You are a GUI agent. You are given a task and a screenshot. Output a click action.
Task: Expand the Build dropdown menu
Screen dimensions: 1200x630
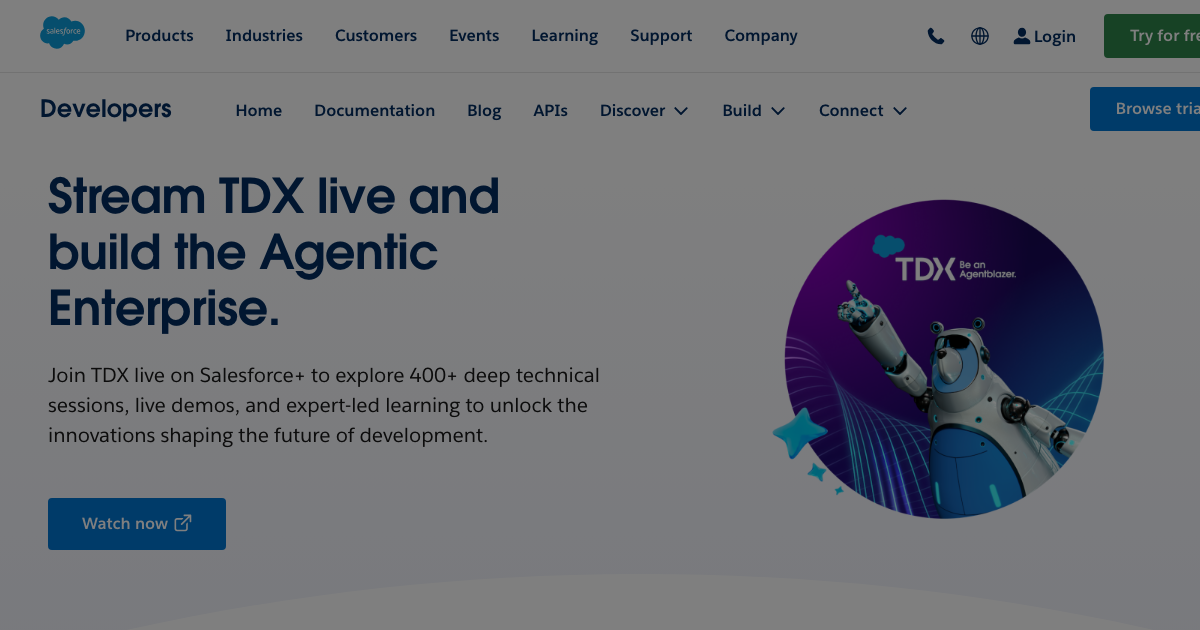coord(753,110)
